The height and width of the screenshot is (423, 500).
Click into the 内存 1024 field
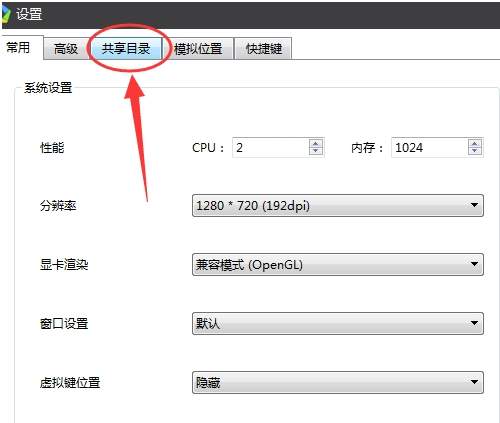(x=430, y=147)
